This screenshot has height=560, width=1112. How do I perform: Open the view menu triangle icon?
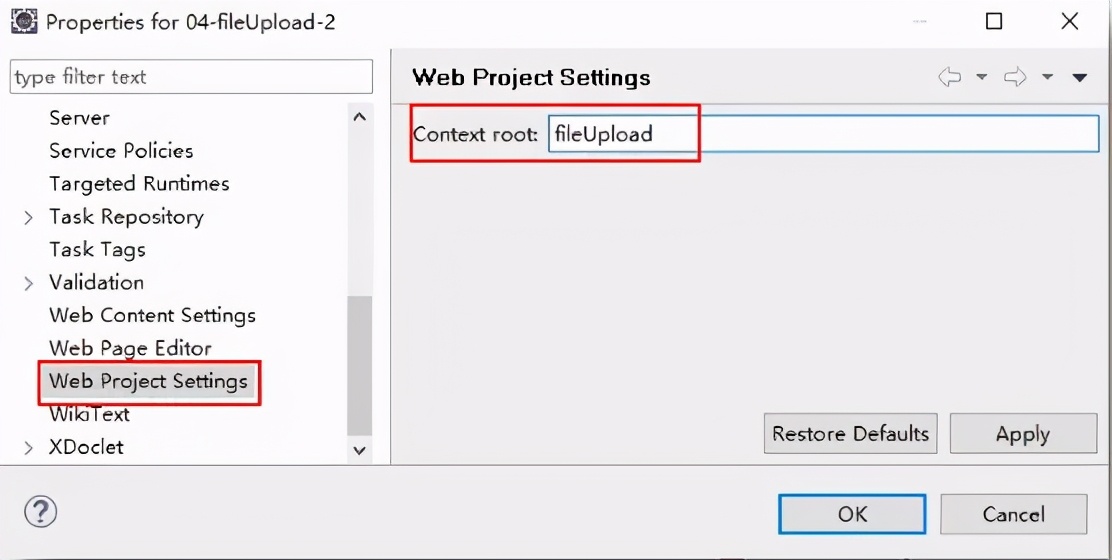[x=1080, y=78]
